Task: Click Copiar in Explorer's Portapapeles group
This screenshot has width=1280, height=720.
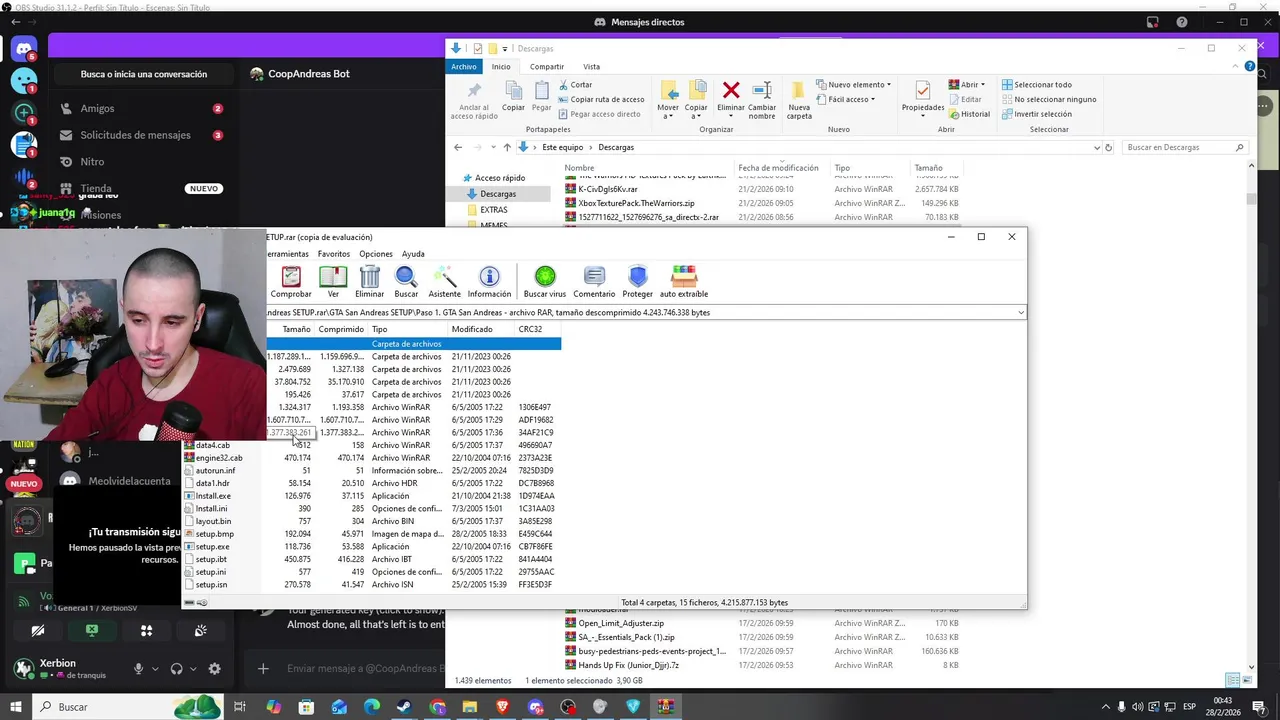Action: pyautogui.click(x=513, y=96)
